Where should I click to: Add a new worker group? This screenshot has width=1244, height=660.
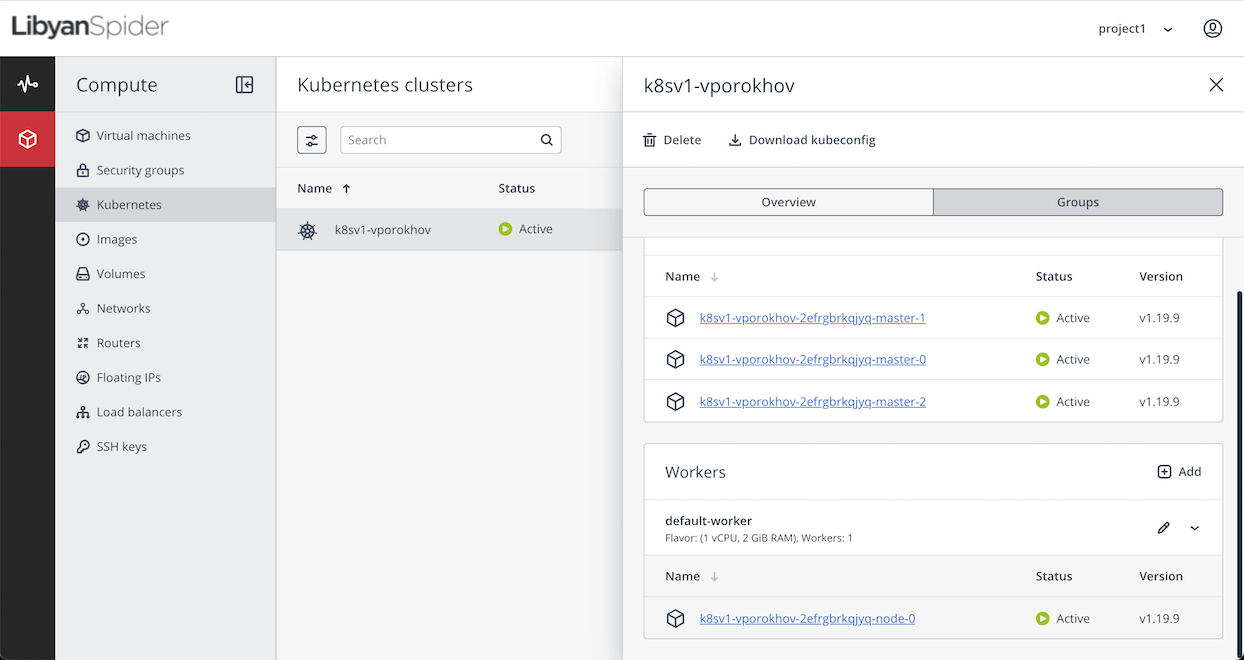1179,471
